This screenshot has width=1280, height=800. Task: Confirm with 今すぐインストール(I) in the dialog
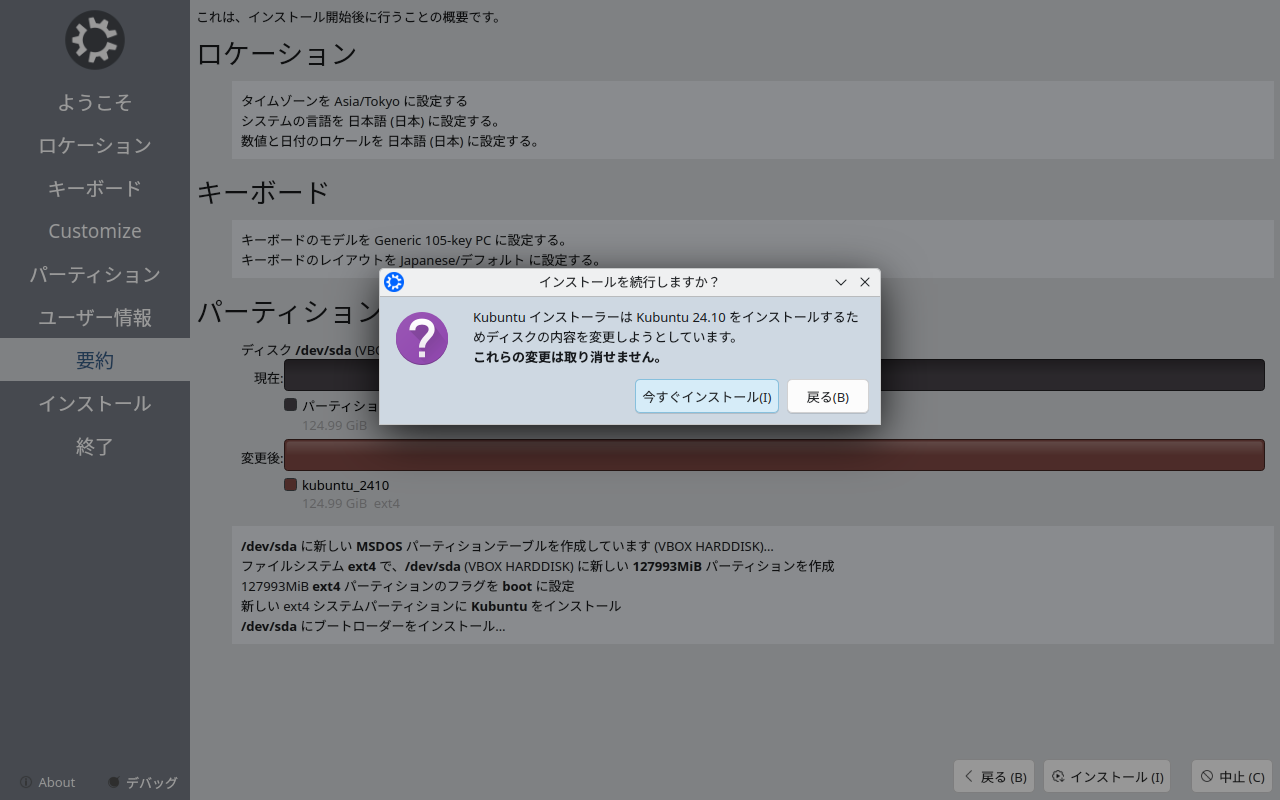point(707,397)
